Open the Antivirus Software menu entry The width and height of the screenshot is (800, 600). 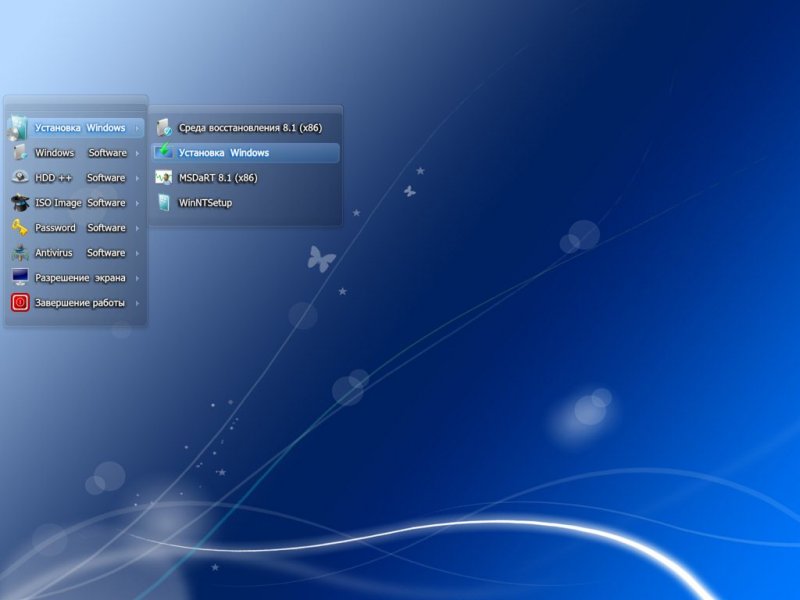tap(75, 253)
